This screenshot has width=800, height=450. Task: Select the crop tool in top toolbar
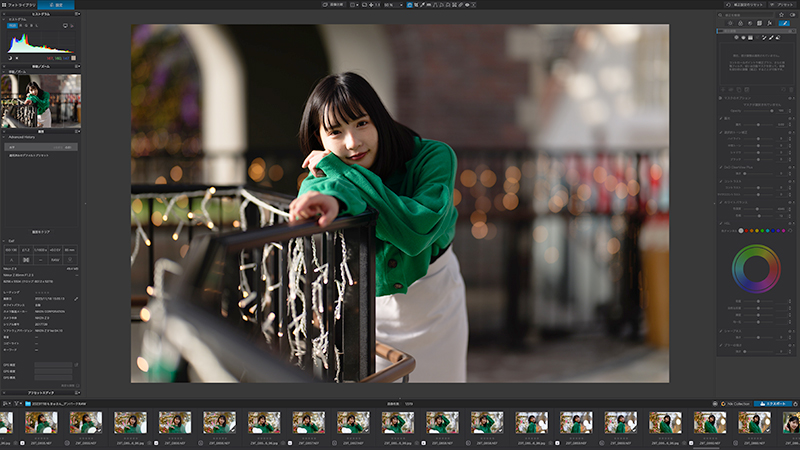pos(416,5)
